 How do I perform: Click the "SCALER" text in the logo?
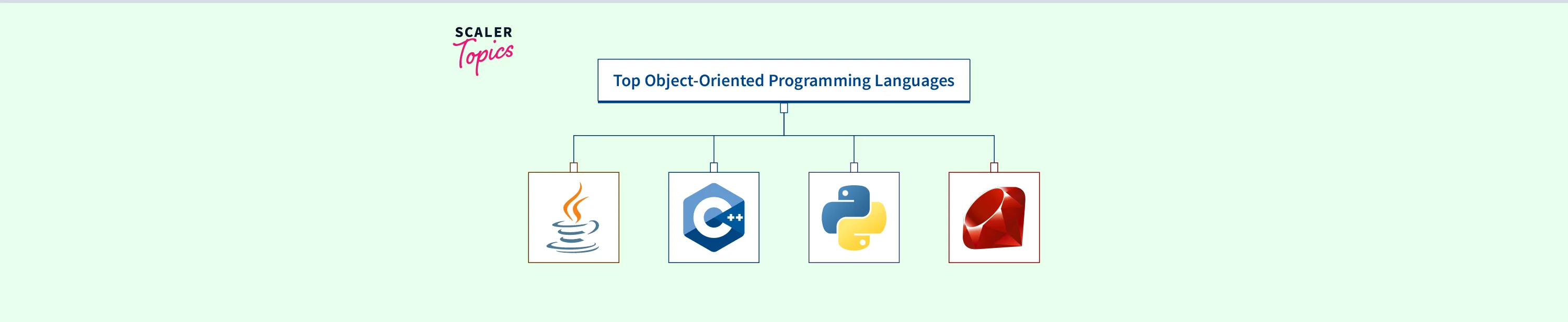point(483,33)
